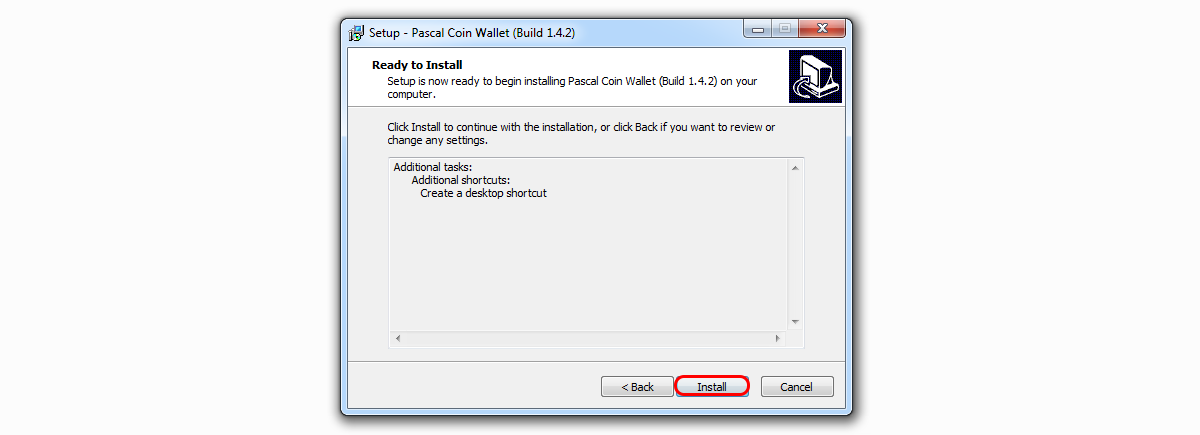Select the 'Create a desktop shortcut' line

point(483,193)
